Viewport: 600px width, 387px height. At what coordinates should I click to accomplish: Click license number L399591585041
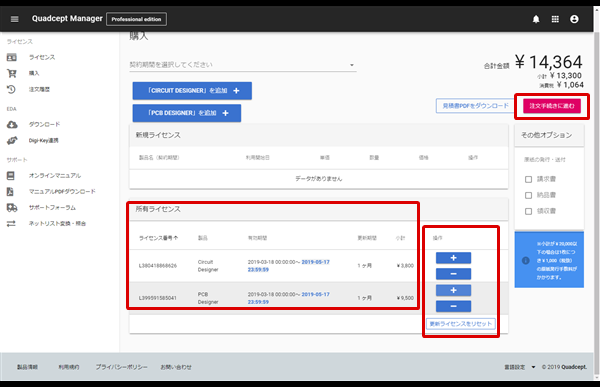158,298
